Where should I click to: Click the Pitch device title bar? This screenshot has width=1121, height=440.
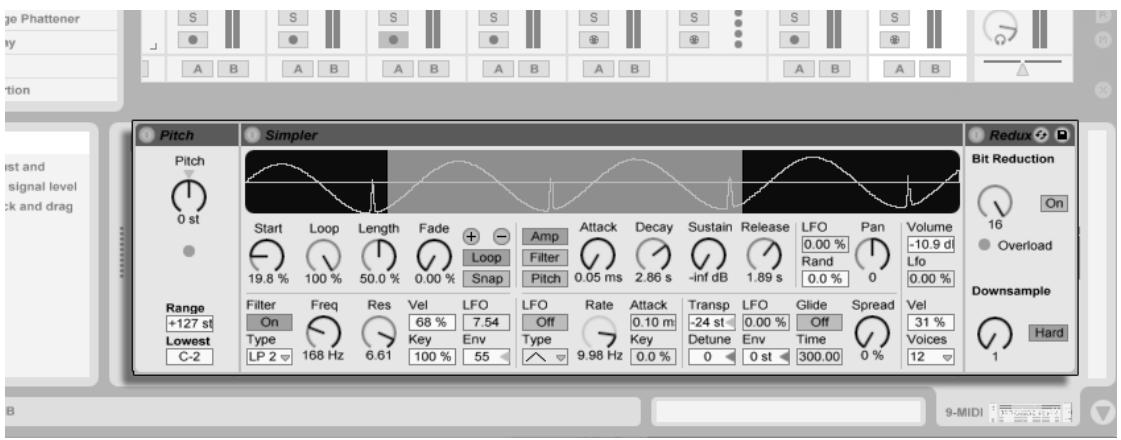click(187, 135)
